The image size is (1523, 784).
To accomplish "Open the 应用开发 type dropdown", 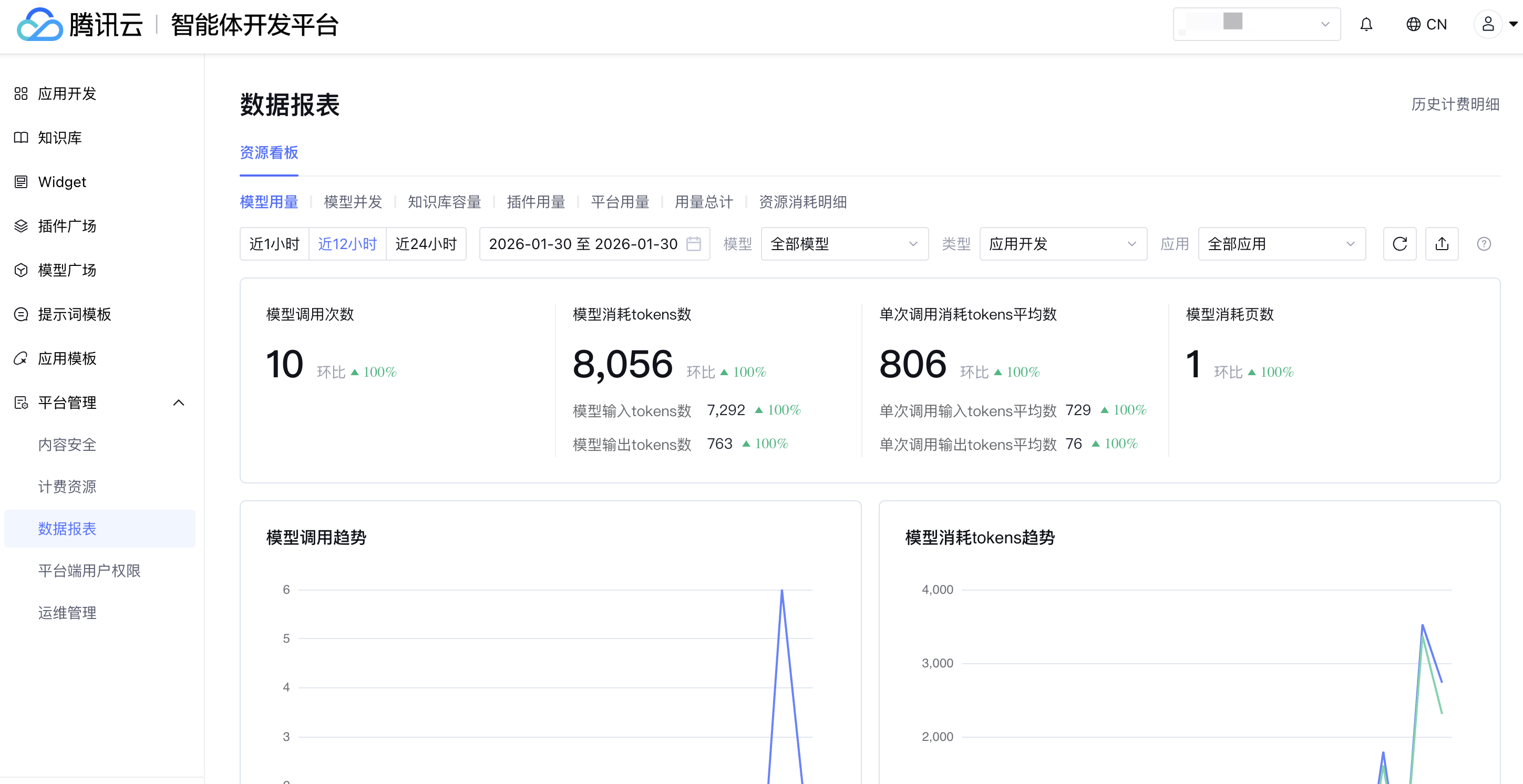I will (x=1063, y=244).
